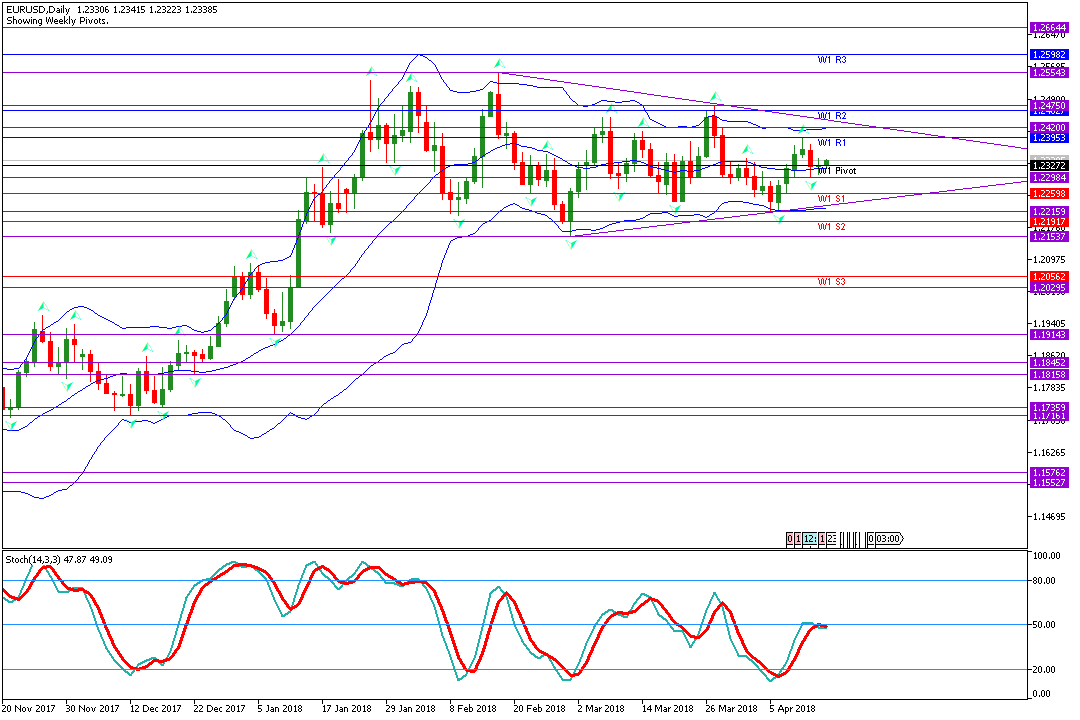
Task: Click the 0.00 stochastic scale value
Action: click(1042, 694)
